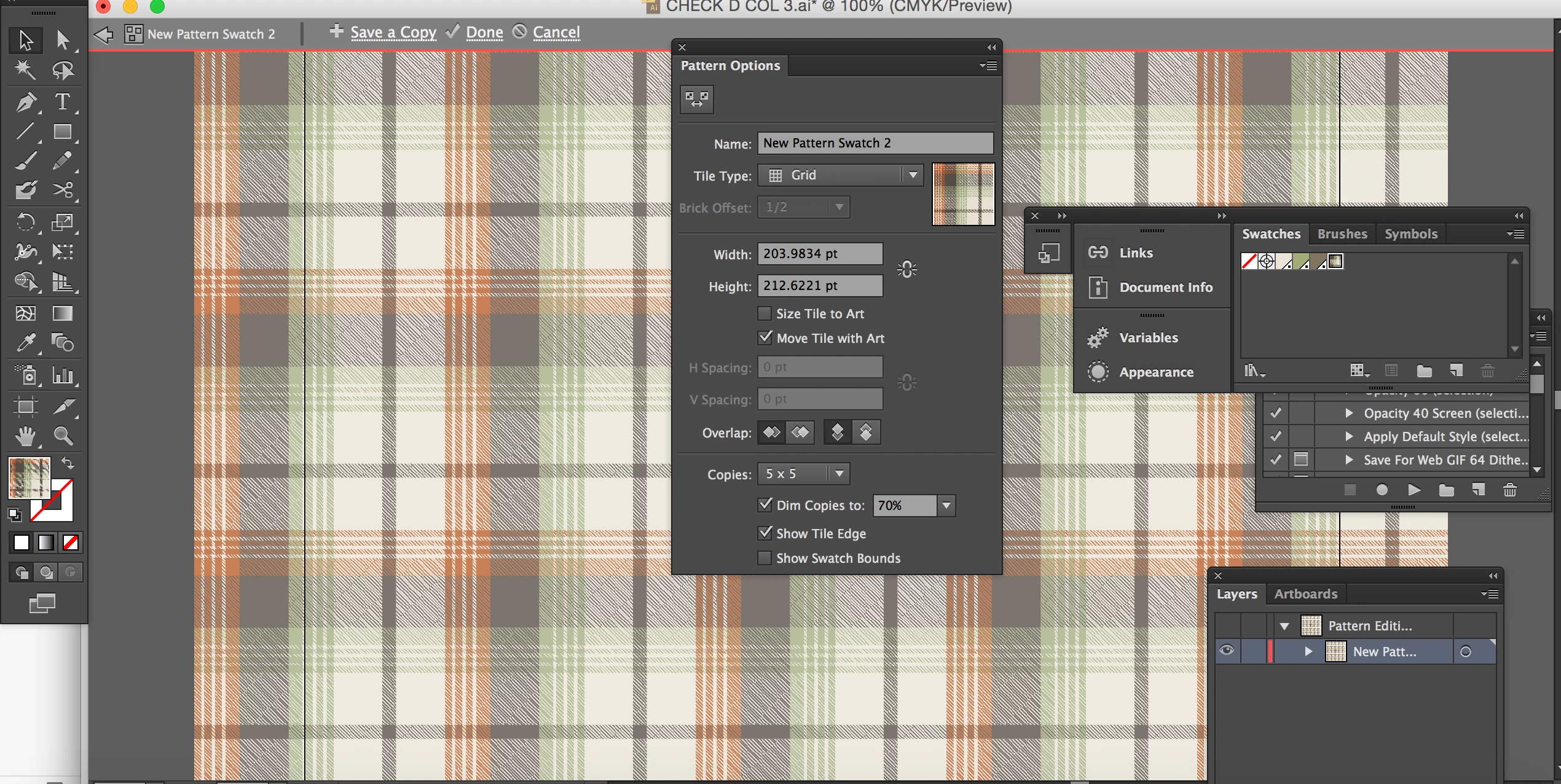Pick the Magic Wand tool
1561x784 pixels.
[x=25, y=70]
